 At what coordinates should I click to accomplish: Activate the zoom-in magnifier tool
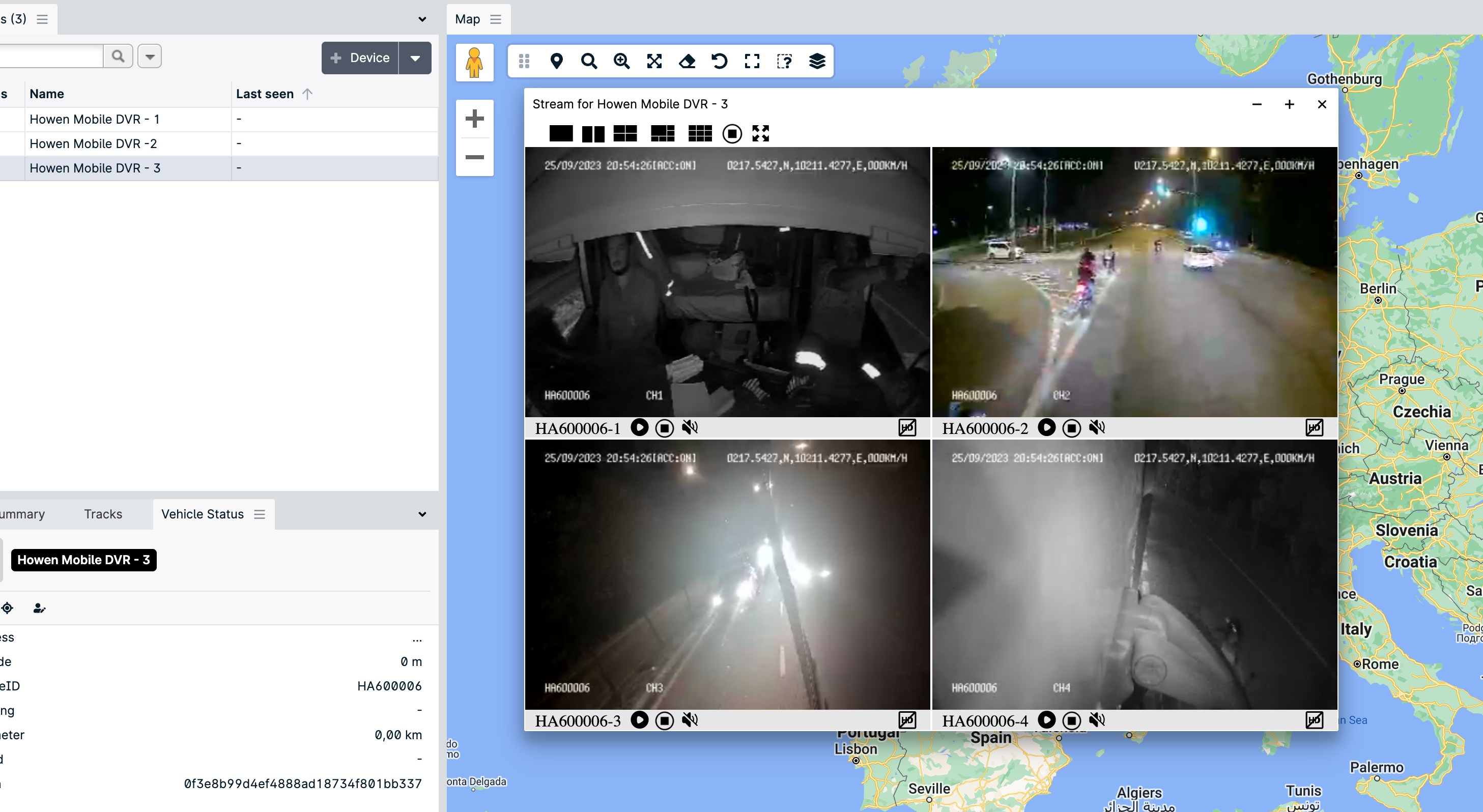[x=622, y=61]
